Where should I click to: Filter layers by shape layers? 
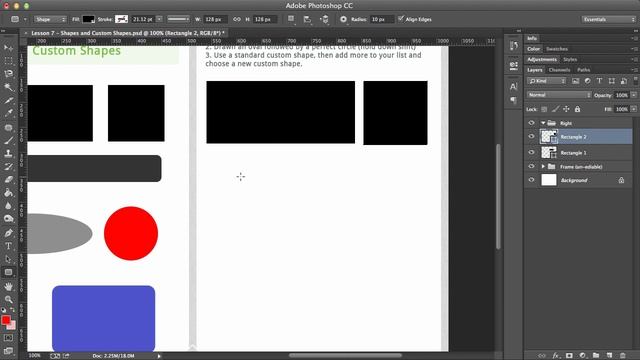click(x=611, y=81)
